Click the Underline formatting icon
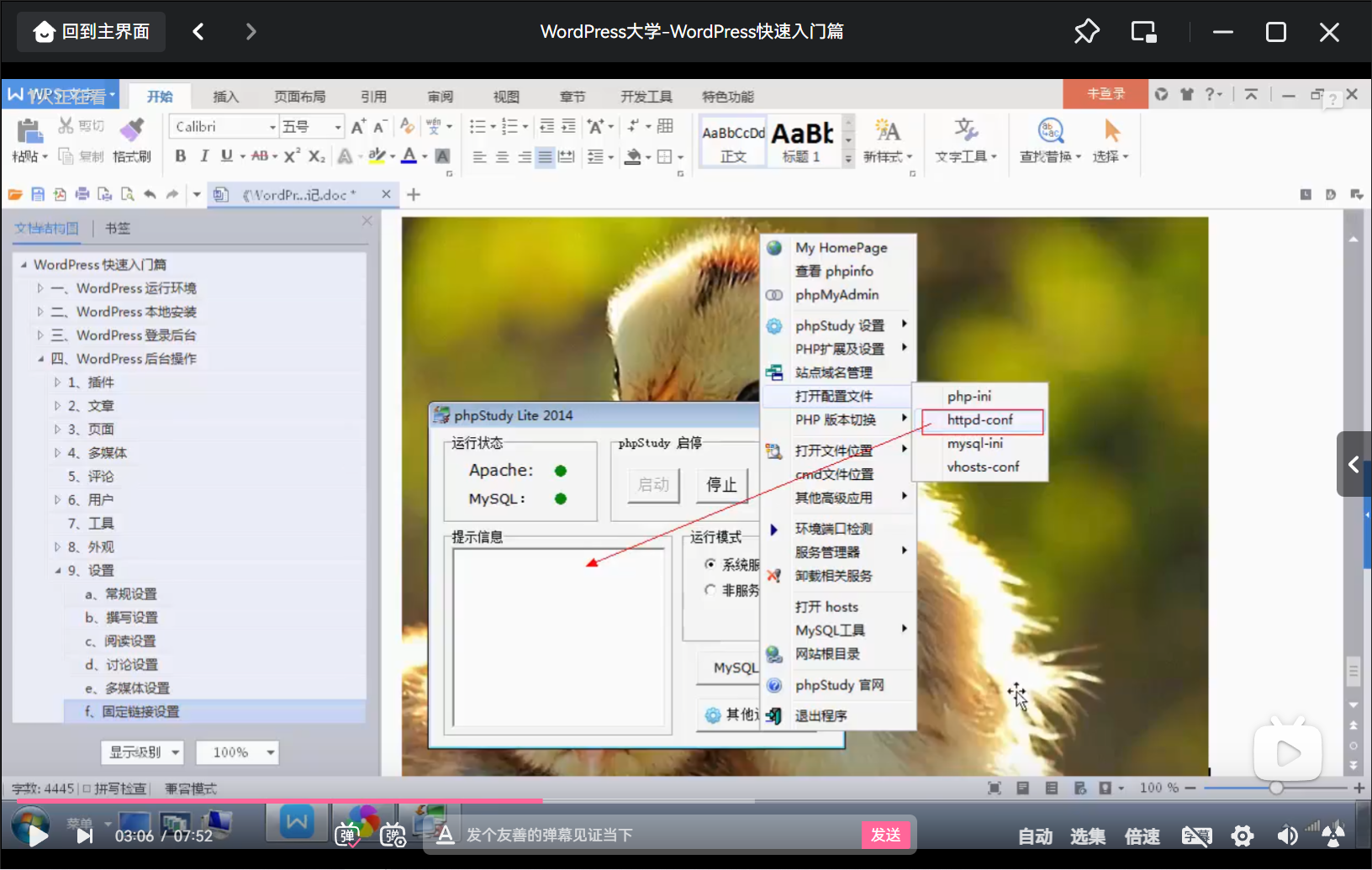 click(227, 156)
